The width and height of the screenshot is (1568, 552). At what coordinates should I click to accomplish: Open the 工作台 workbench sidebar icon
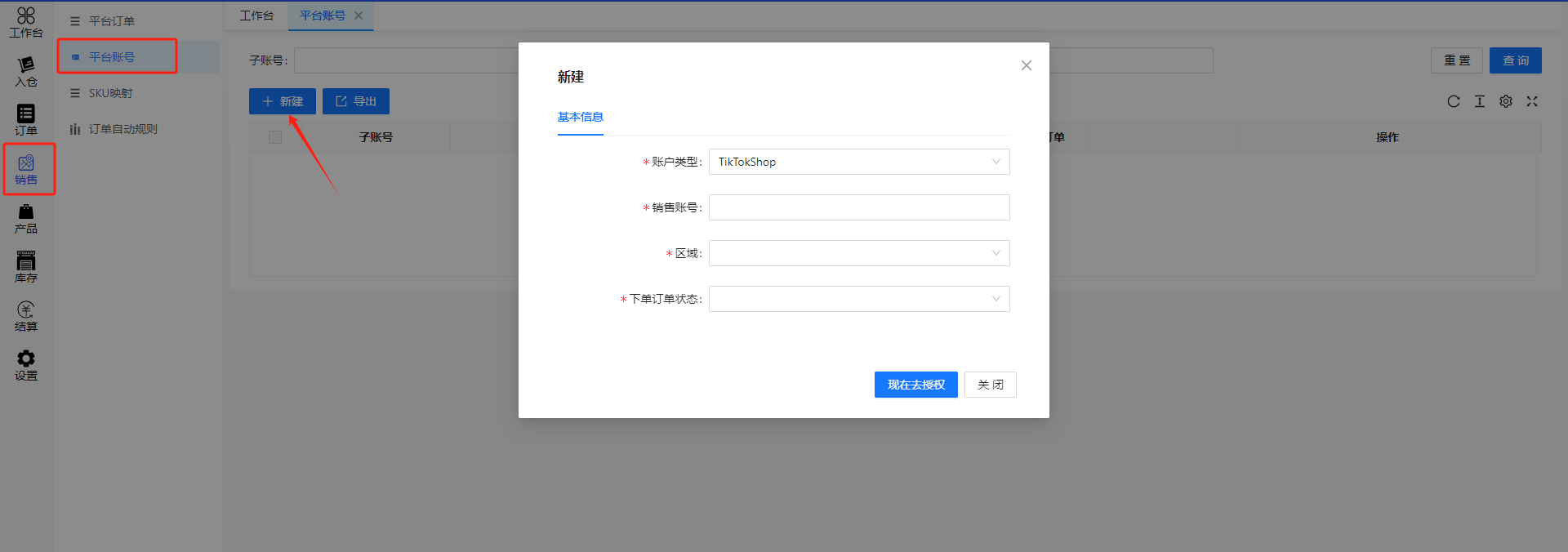[26, 22]
